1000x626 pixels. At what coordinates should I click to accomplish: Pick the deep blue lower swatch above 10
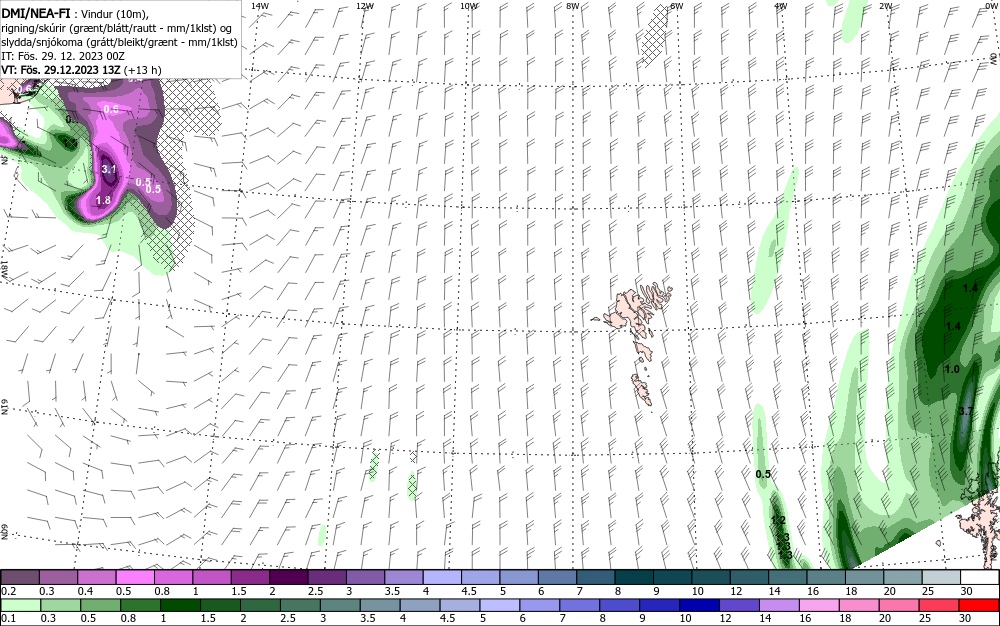(700, 605)
